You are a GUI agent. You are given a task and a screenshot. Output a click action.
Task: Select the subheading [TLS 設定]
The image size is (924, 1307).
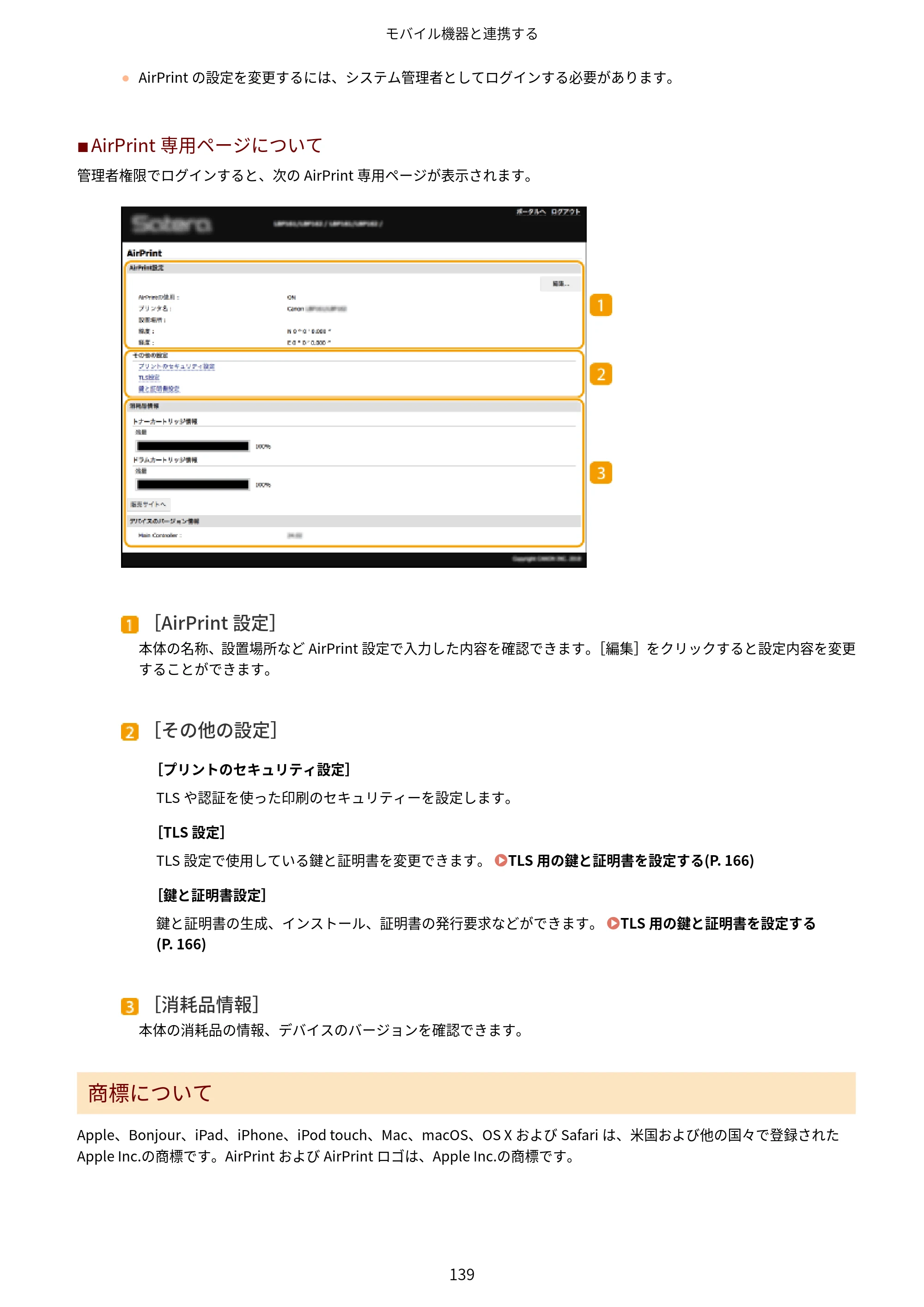191,832
